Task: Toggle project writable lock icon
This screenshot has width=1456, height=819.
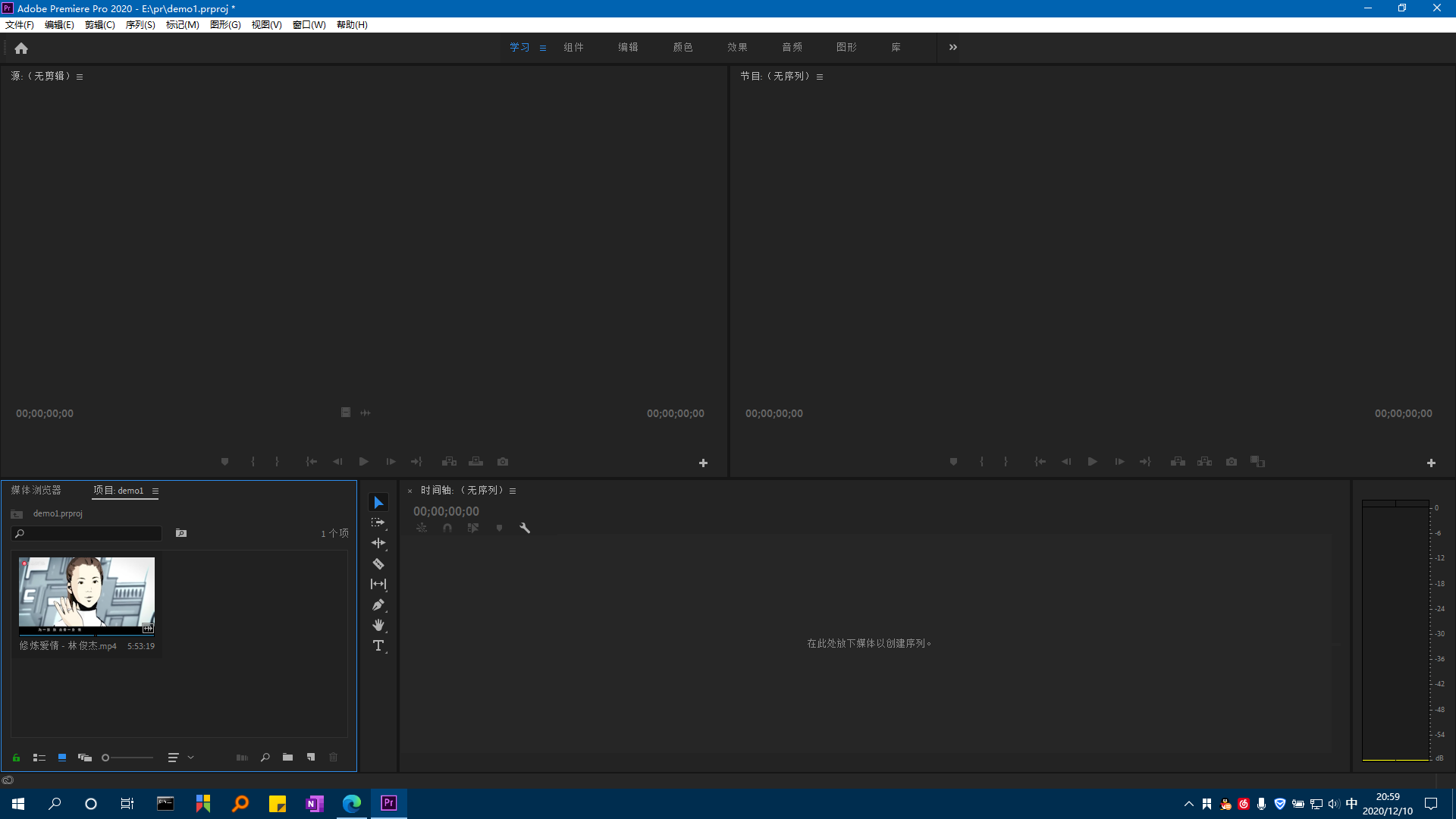Action: pyautogui.click(x=16, y=758)
